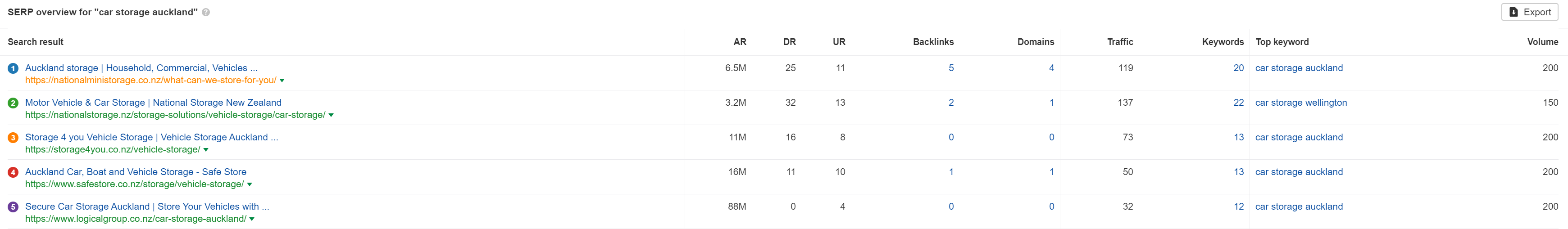1568x229 pixels.
Task: Click the DR column header
Action: [790, 42]
